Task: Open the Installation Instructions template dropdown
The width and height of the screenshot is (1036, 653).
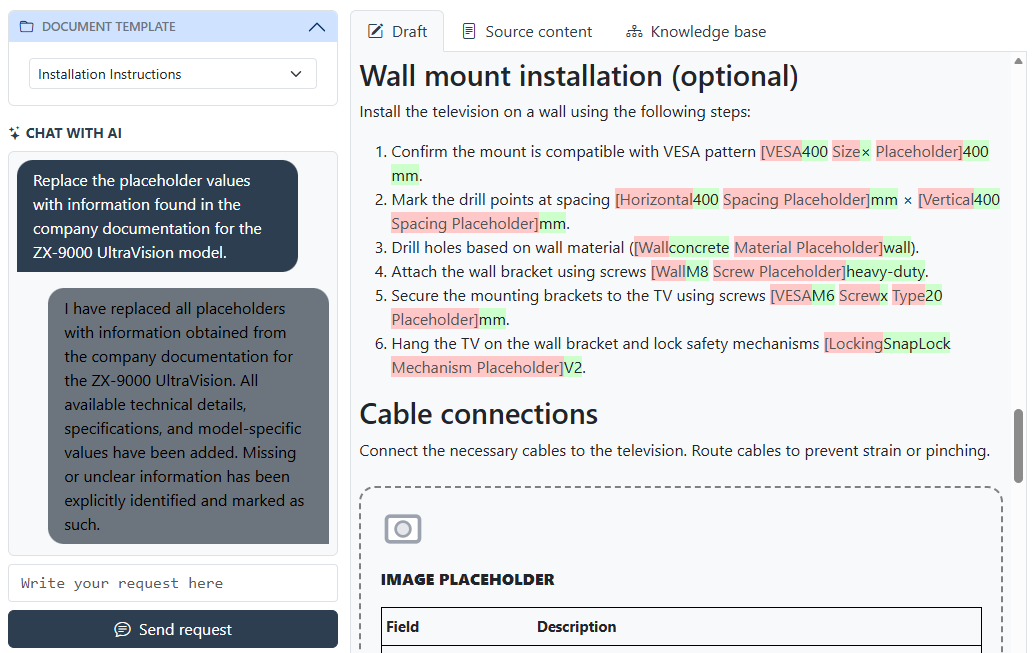Action: (172, 74)
